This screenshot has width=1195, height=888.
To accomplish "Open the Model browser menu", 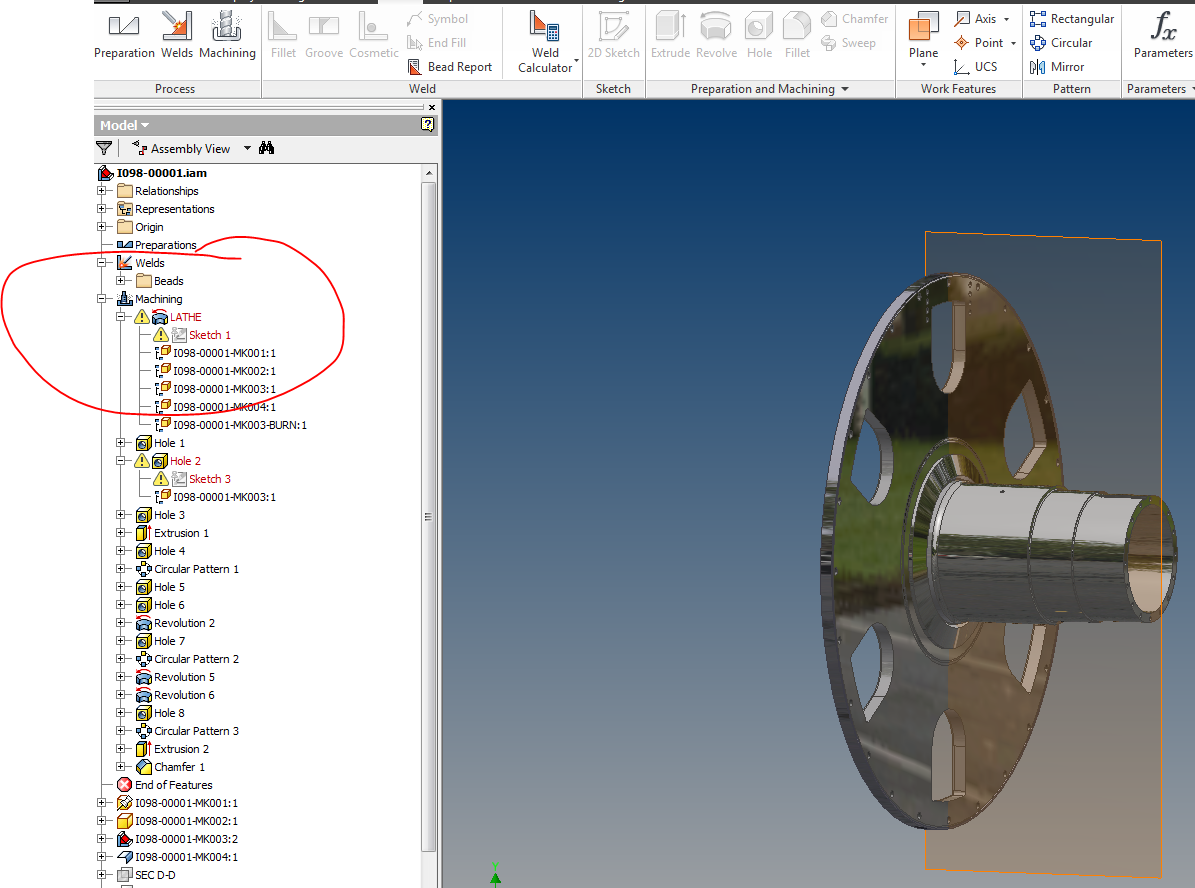I will coord(122,124).
